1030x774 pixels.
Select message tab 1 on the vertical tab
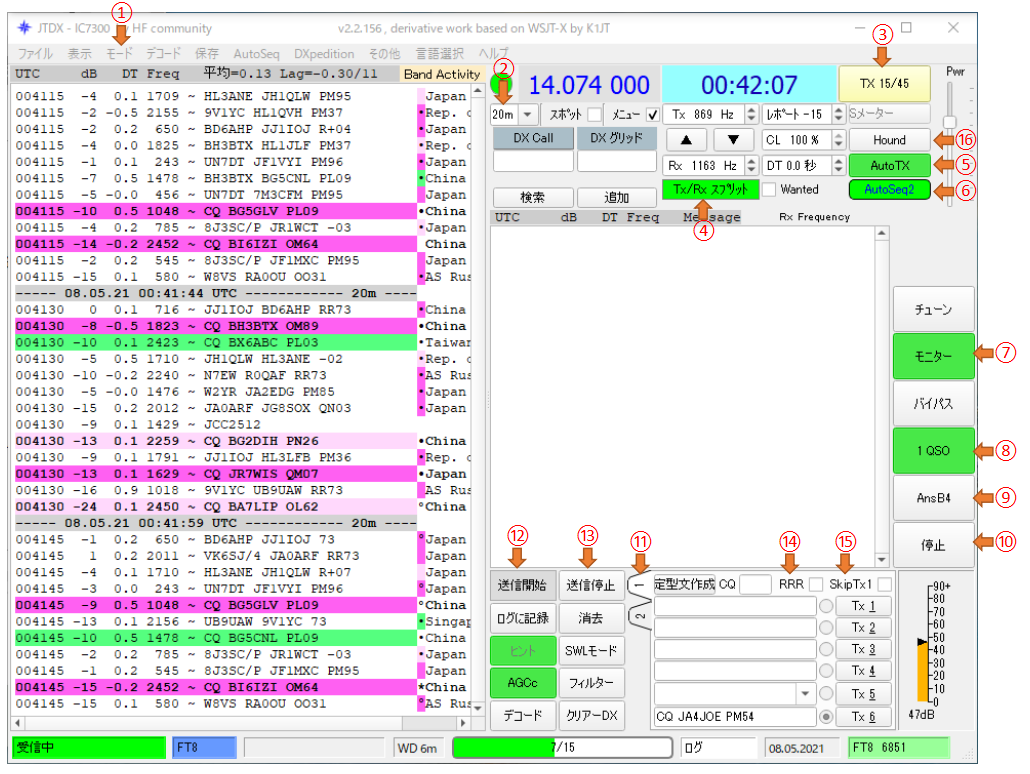click(639, 585)
